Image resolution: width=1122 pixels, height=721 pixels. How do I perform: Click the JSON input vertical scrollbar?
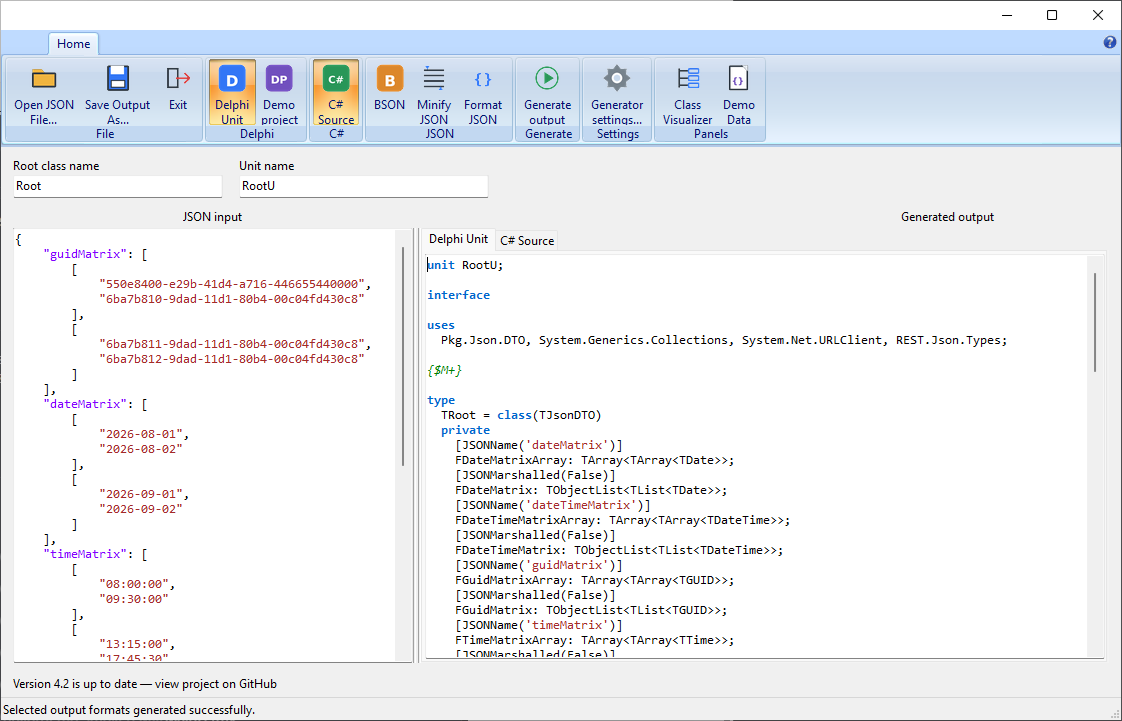coord(404,356)
